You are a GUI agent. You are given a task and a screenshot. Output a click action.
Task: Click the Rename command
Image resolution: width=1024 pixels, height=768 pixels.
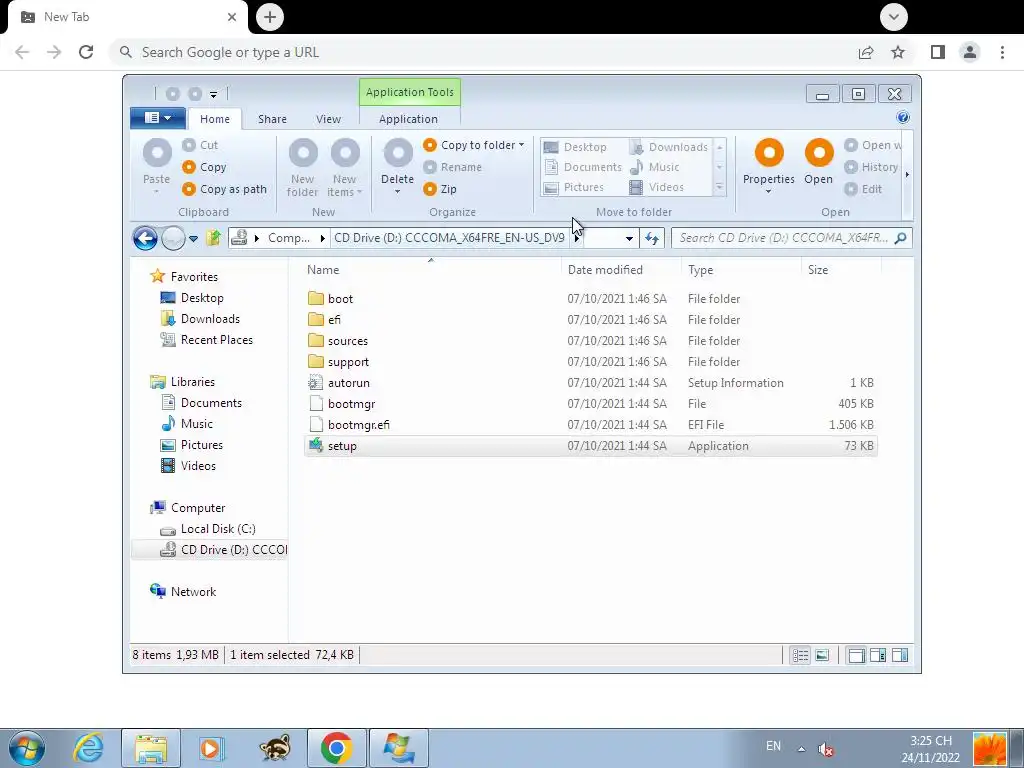(x=453, y=167)
